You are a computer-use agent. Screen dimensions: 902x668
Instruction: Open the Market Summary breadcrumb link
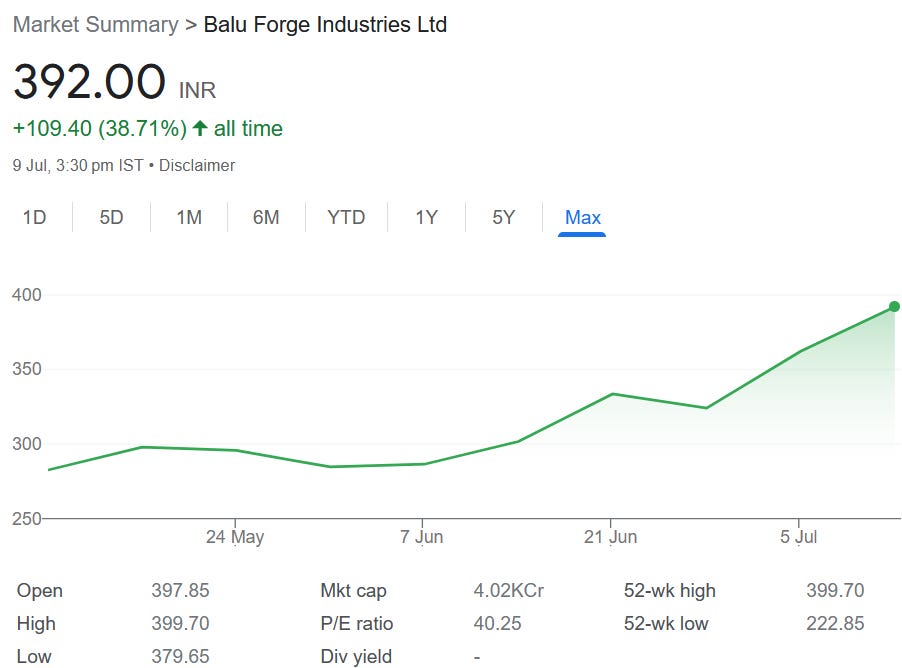pyautogui.click(x=95, y=25)
